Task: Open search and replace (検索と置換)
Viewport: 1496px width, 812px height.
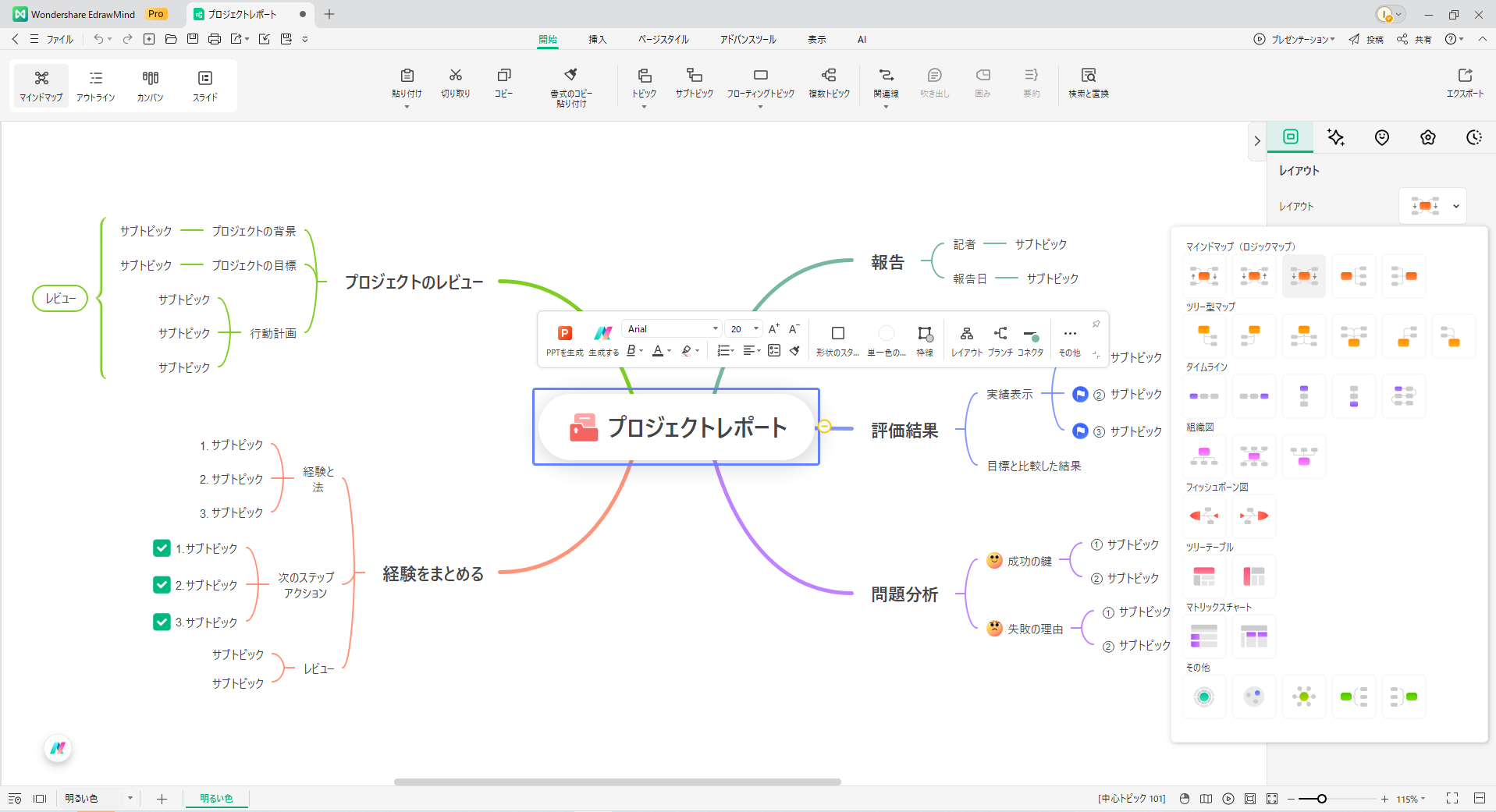Action: [x=1088, y=76]
